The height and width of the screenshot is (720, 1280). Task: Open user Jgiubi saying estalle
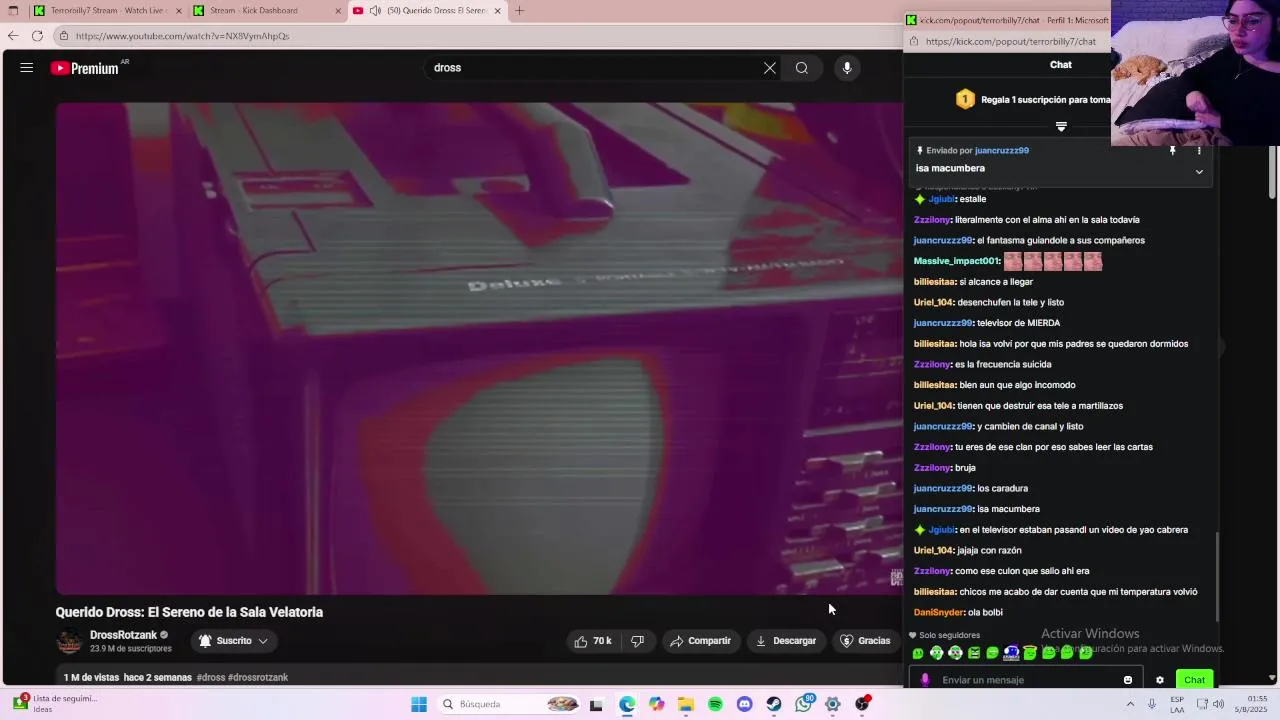coord(941,199)
